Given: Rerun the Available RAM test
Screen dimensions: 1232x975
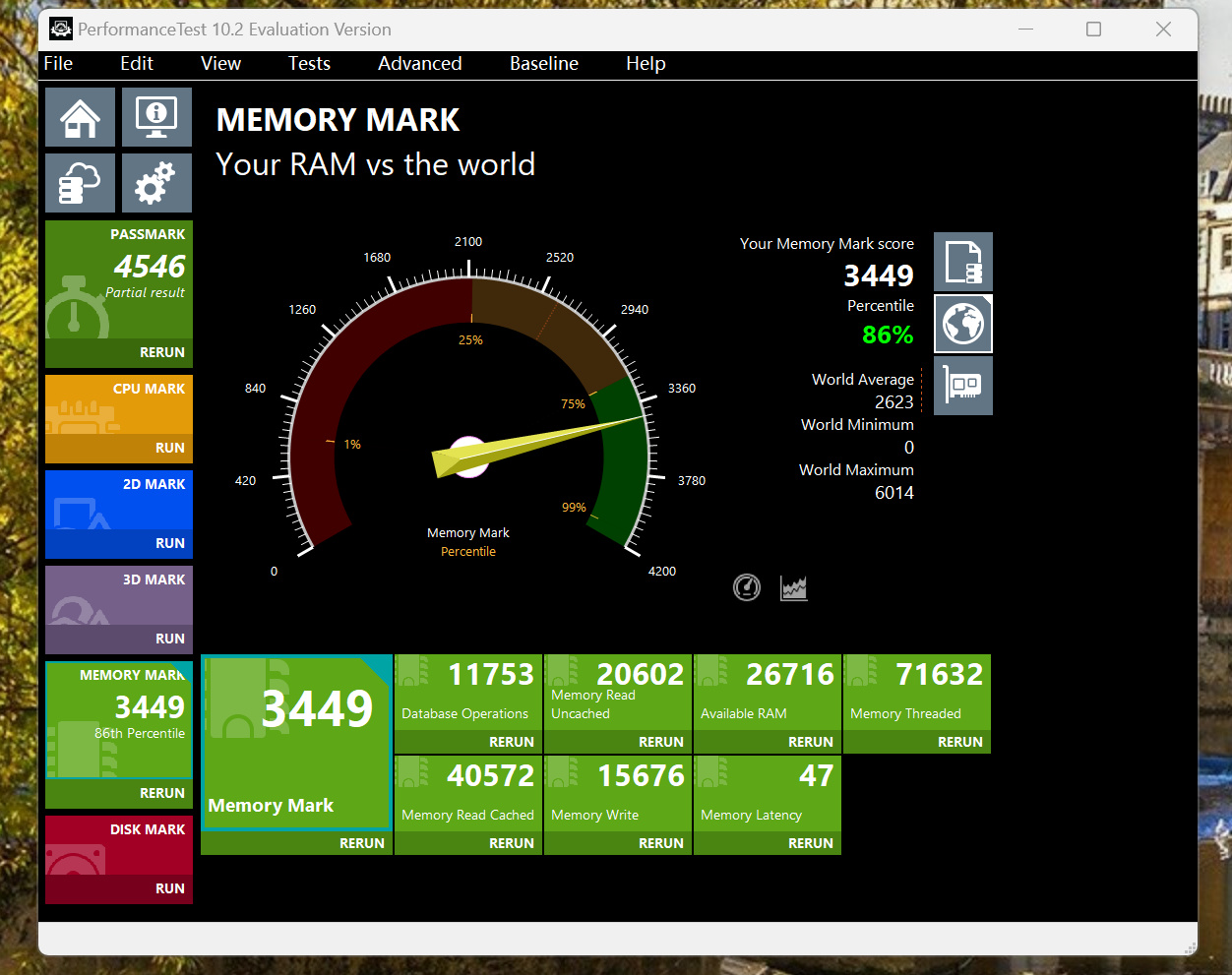Looking at the screenshot, I should coord(768,742).
